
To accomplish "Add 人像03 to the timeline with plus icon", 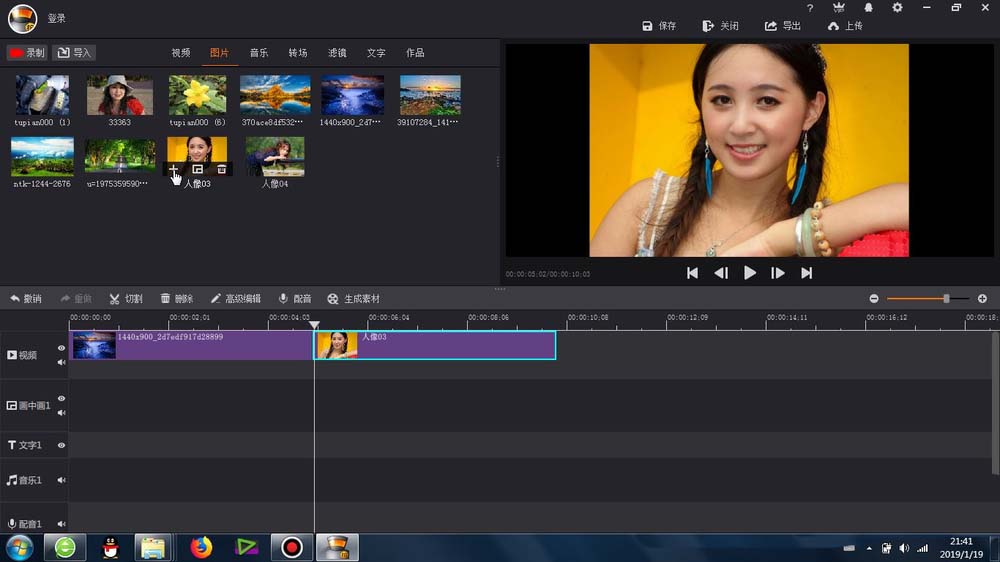I will click(173, 169).
